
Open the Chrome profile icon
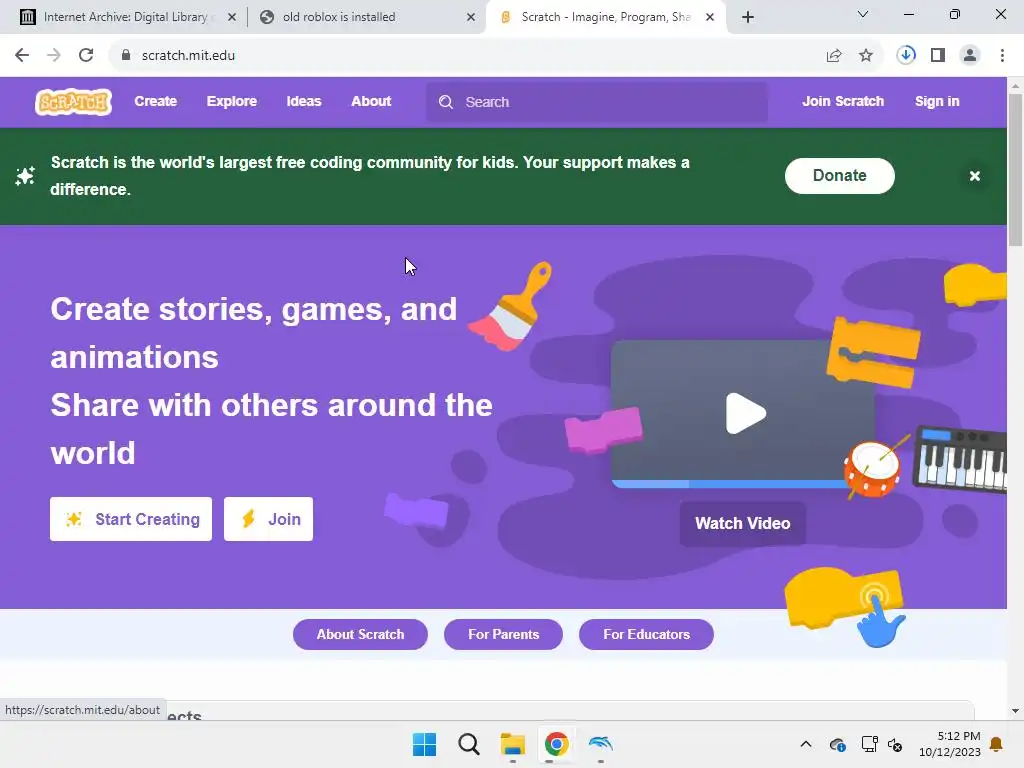(x=970, y=56)
